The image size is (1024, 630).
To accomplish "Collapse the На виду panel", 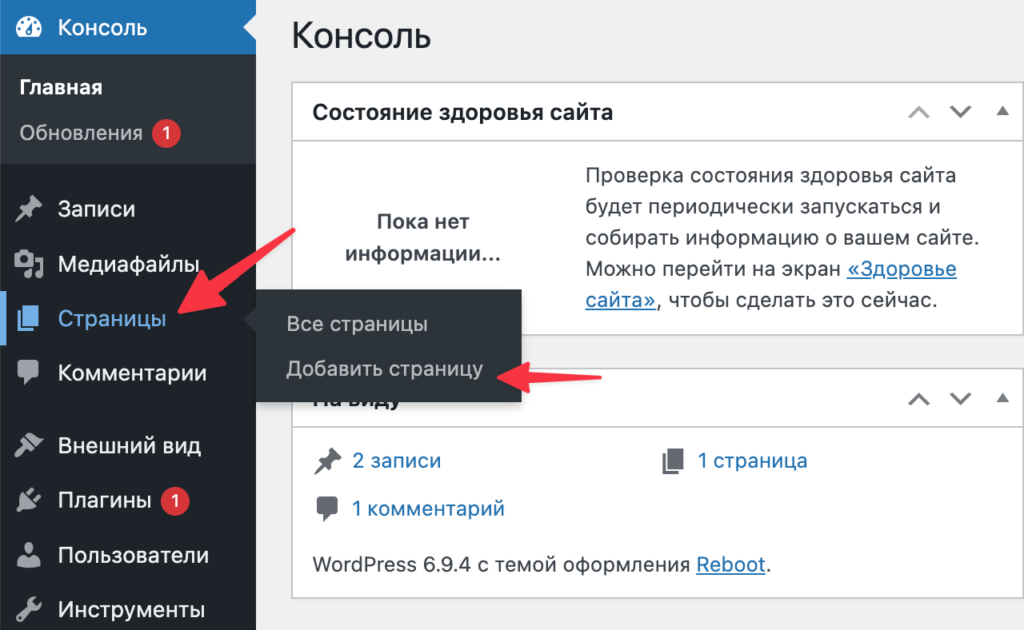I will tap(1002, 398).
